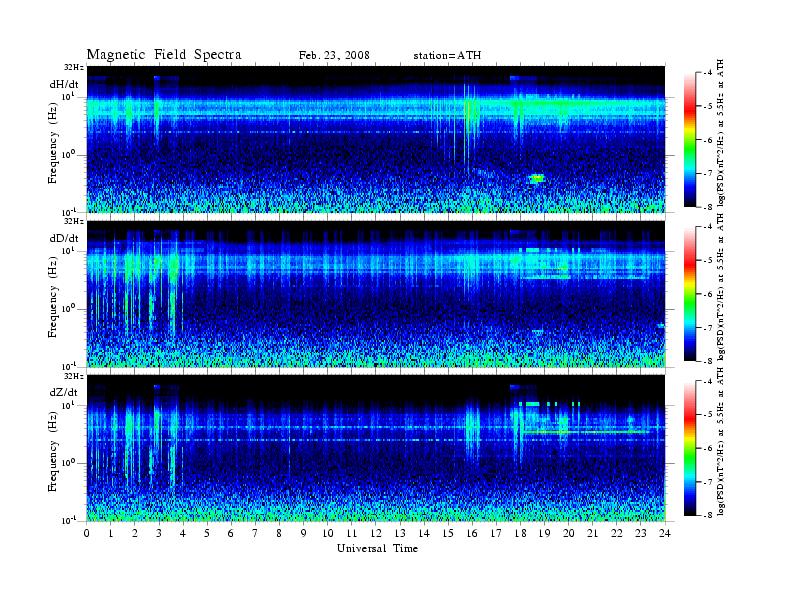
Task: Click the x-axis tick label '9'
Action: (x=304, y=533)
